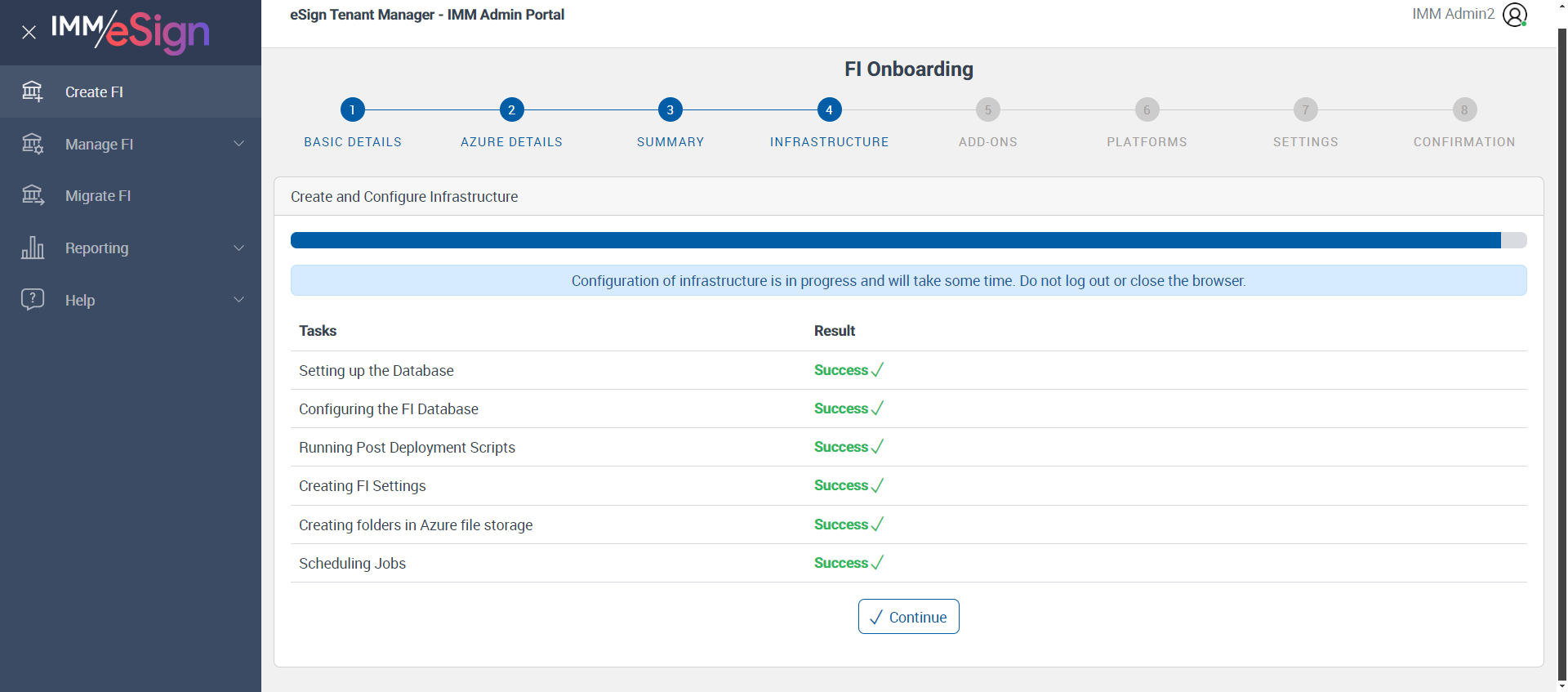Click the 'Create and Configure Infrastructure' heading

click(404, 197)
